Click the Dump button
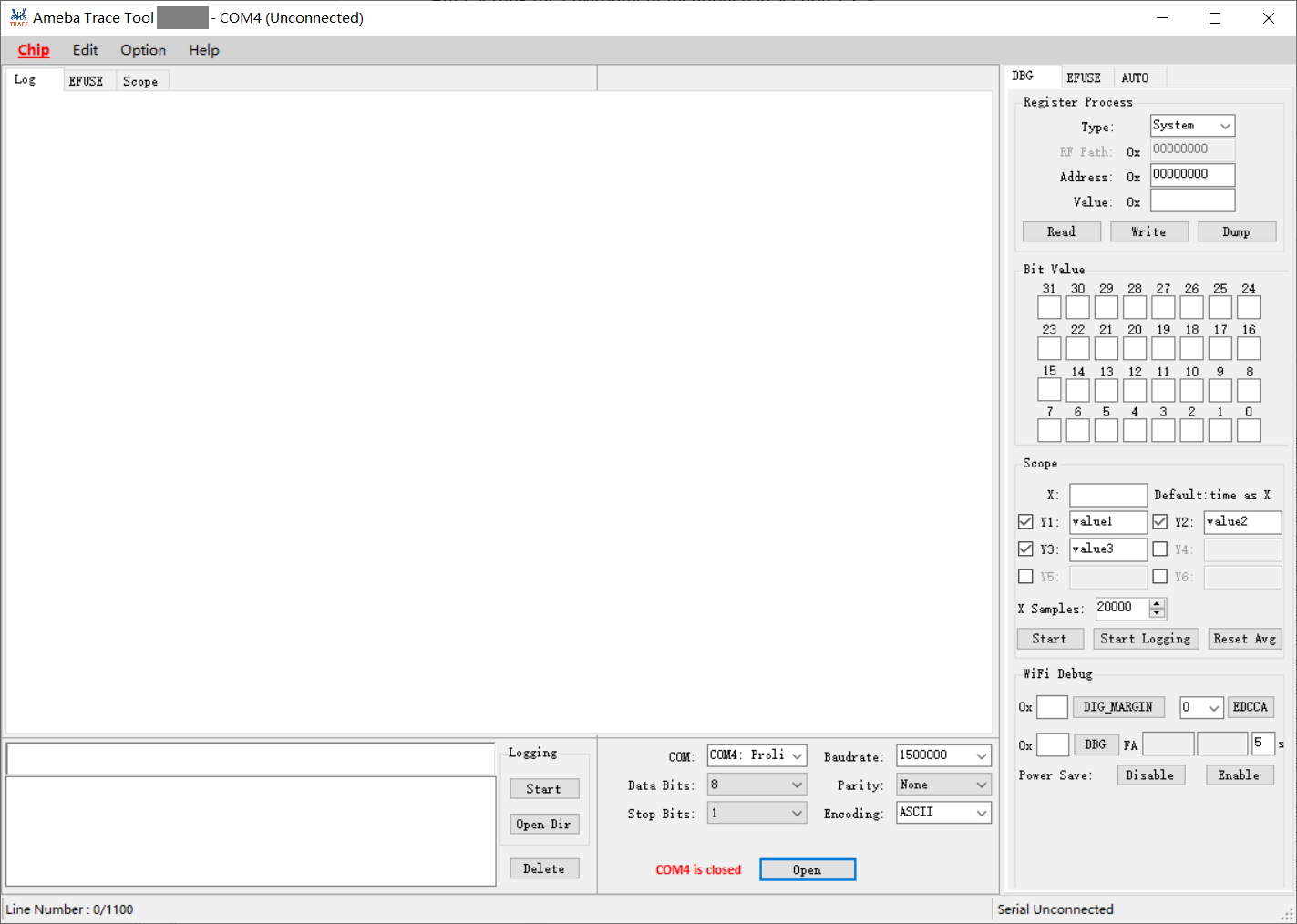This screenshot has height=924, width=1297. pyautogui.click(x=1237, y=231)
